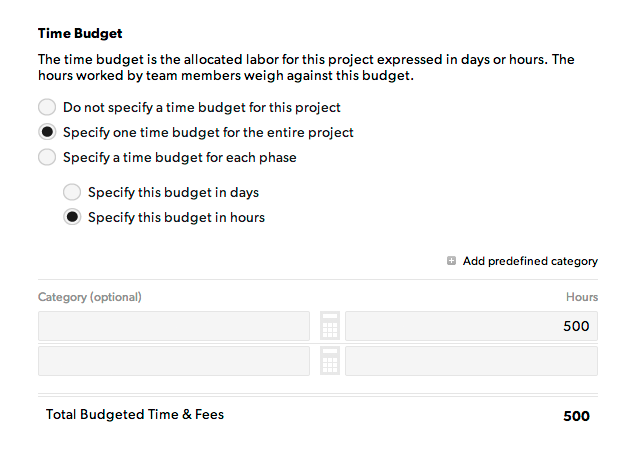
Task: Click the empty Hours field in second row
Action: (x=471, y=361)
